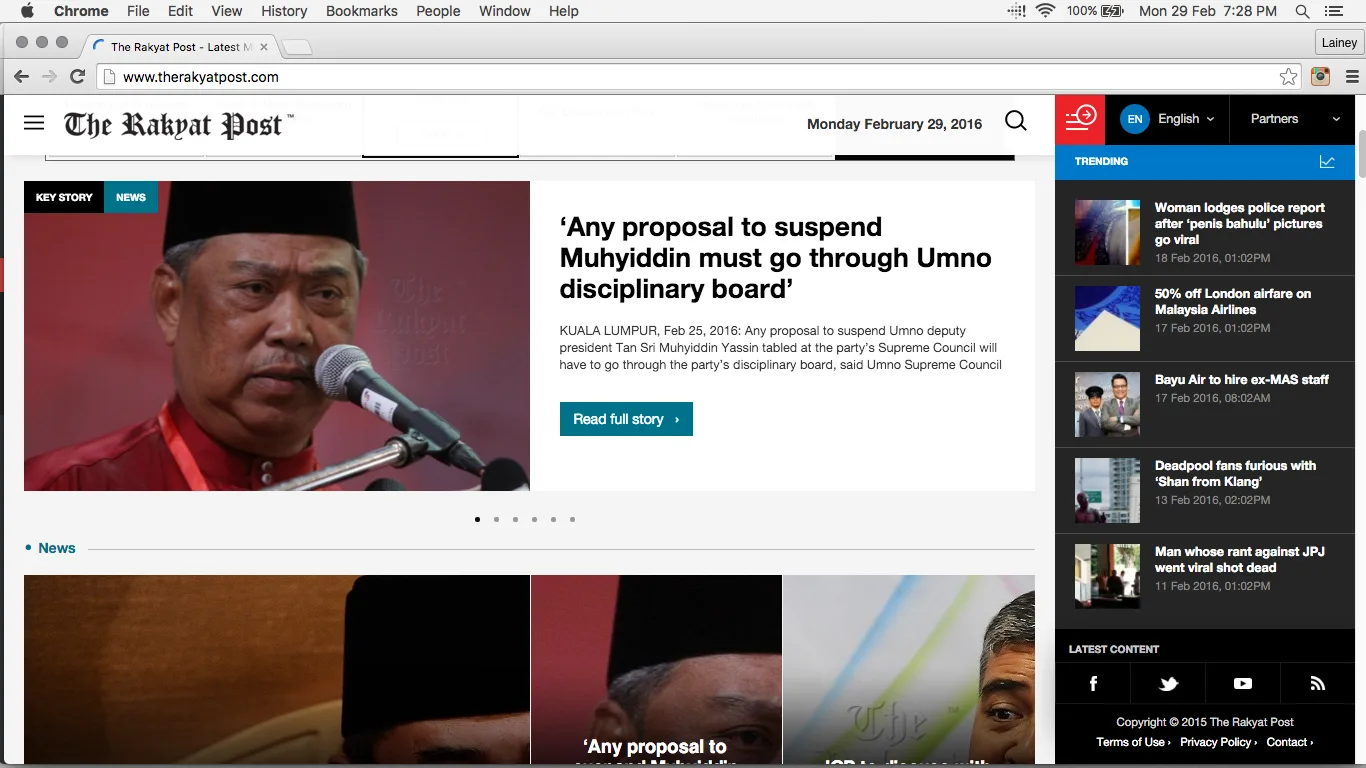This screenshot has height=768, width=1366.
Task: Open the Facebook icon under Latest Content
Action: pos(1093,684)
